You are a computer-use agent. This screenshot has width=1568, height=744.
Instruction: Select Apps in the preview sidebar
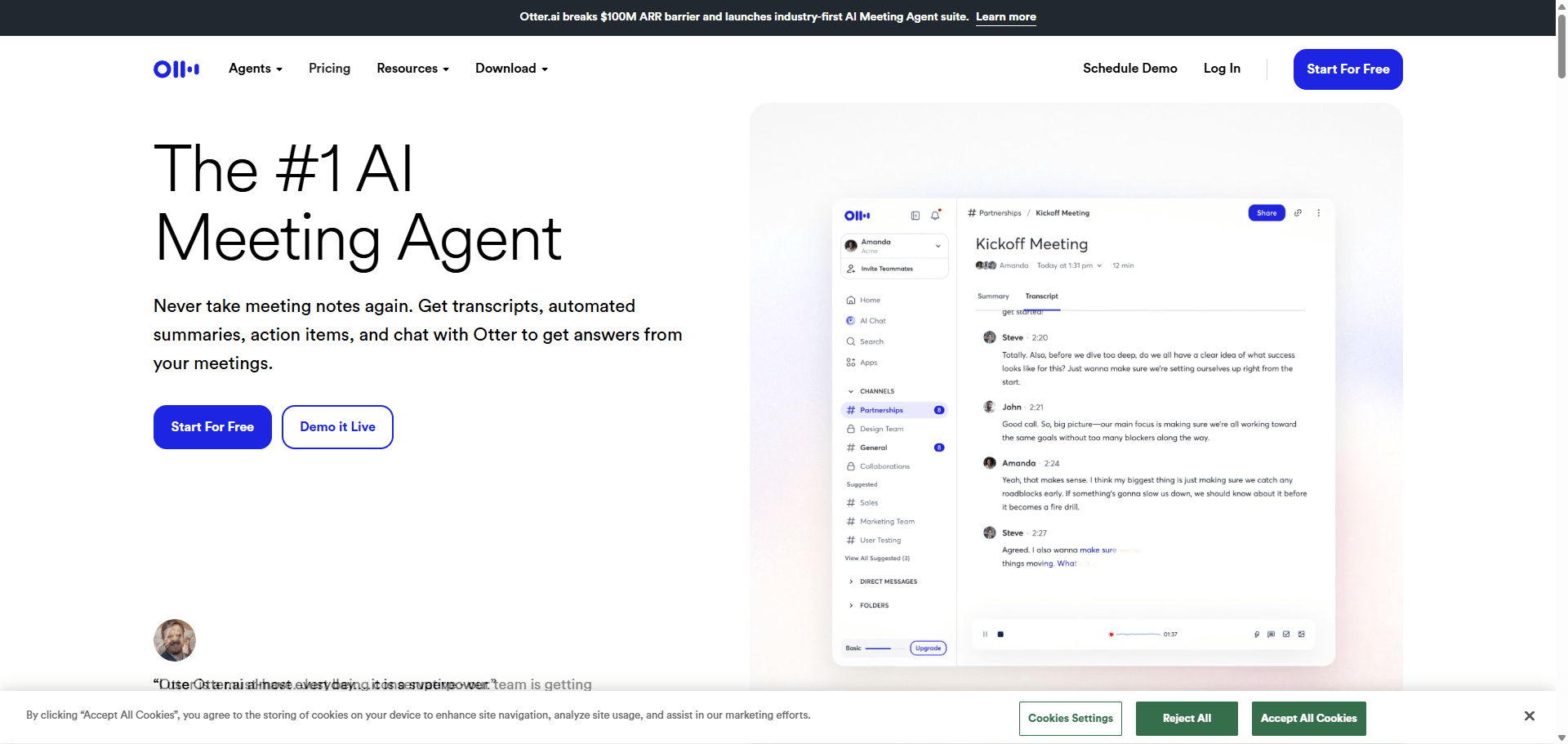coord(862,363)
